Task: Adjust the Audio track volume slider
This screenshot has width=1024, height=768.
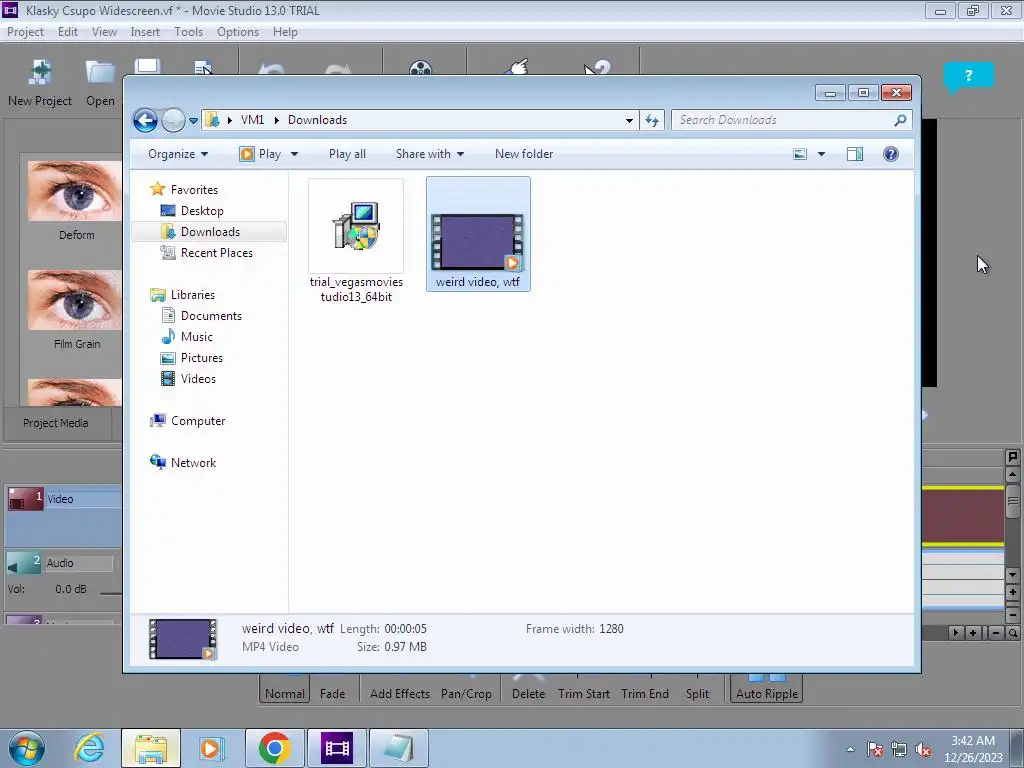Action: coord(110,593)
